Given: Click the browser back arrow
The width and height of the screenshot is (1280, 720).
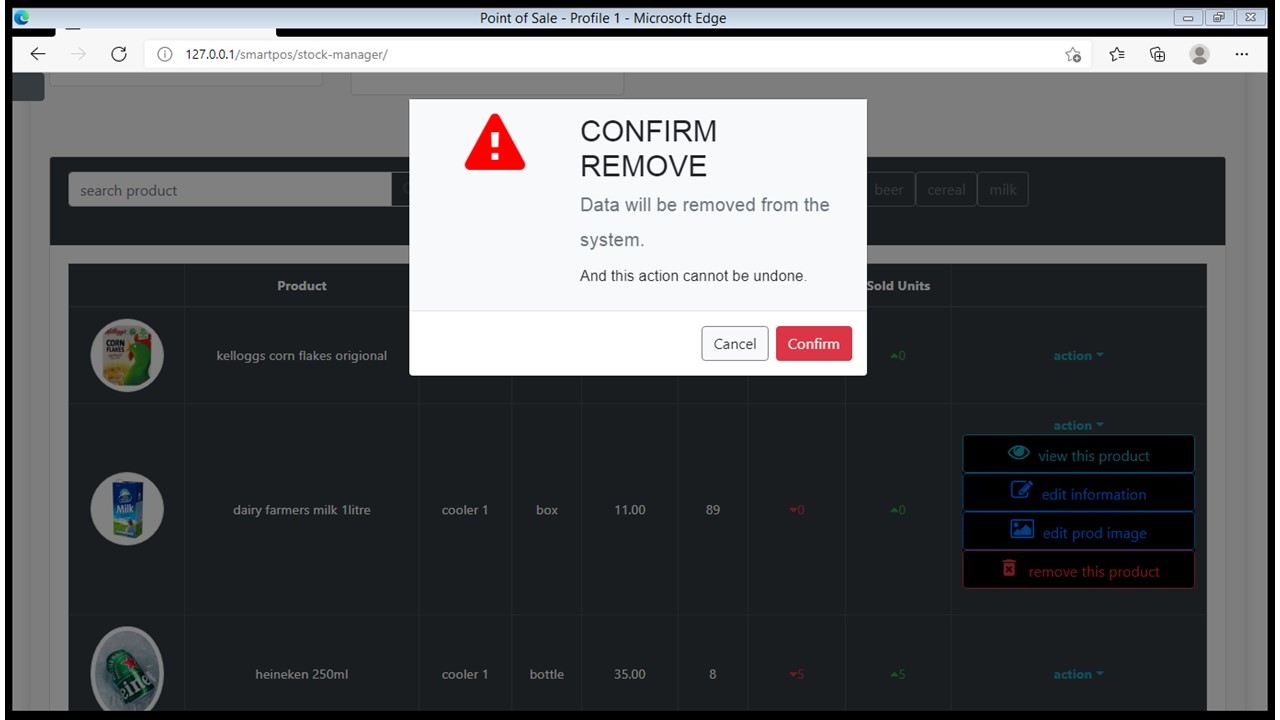Looking at the screenshot, I should tap(38, 54).
